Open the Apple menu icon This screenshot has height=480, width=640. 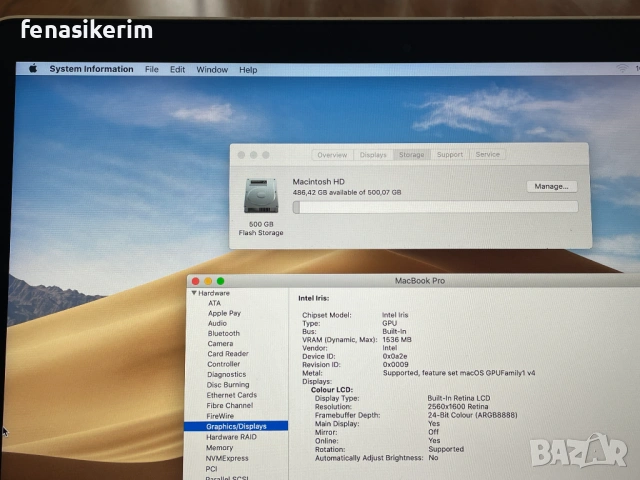[x=33, y=69]
